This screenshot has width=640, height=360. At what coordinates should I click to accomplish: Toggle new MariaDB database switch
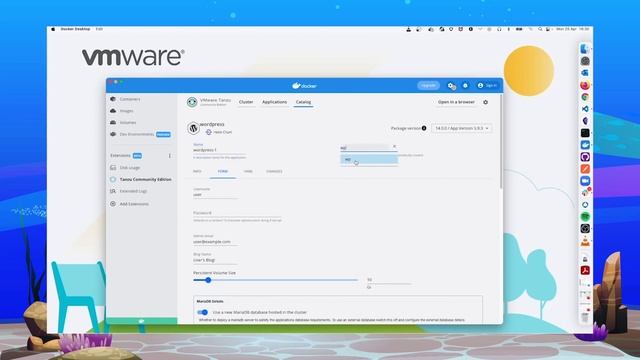203,312
